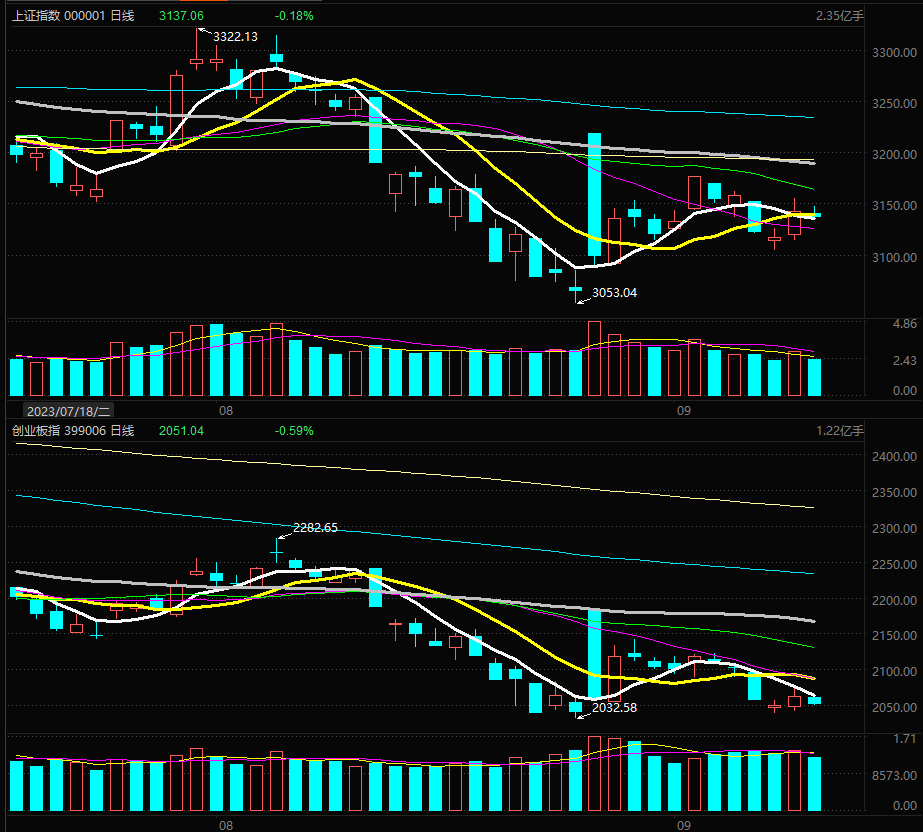923x832 pixels.
Task: Select the 2200.00 price axis label
Action: coord(894,600)
